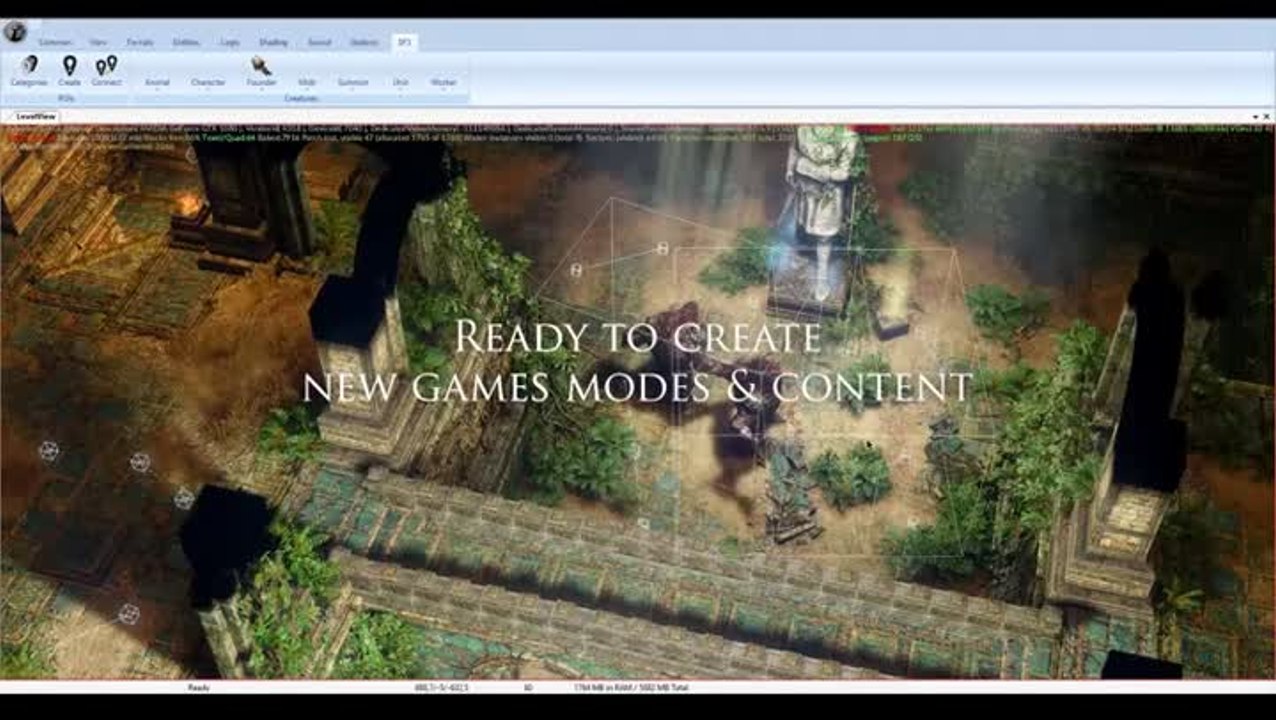Expand the Character creature dropdown
1276x720 pixels.
click(x=208, y=83)
